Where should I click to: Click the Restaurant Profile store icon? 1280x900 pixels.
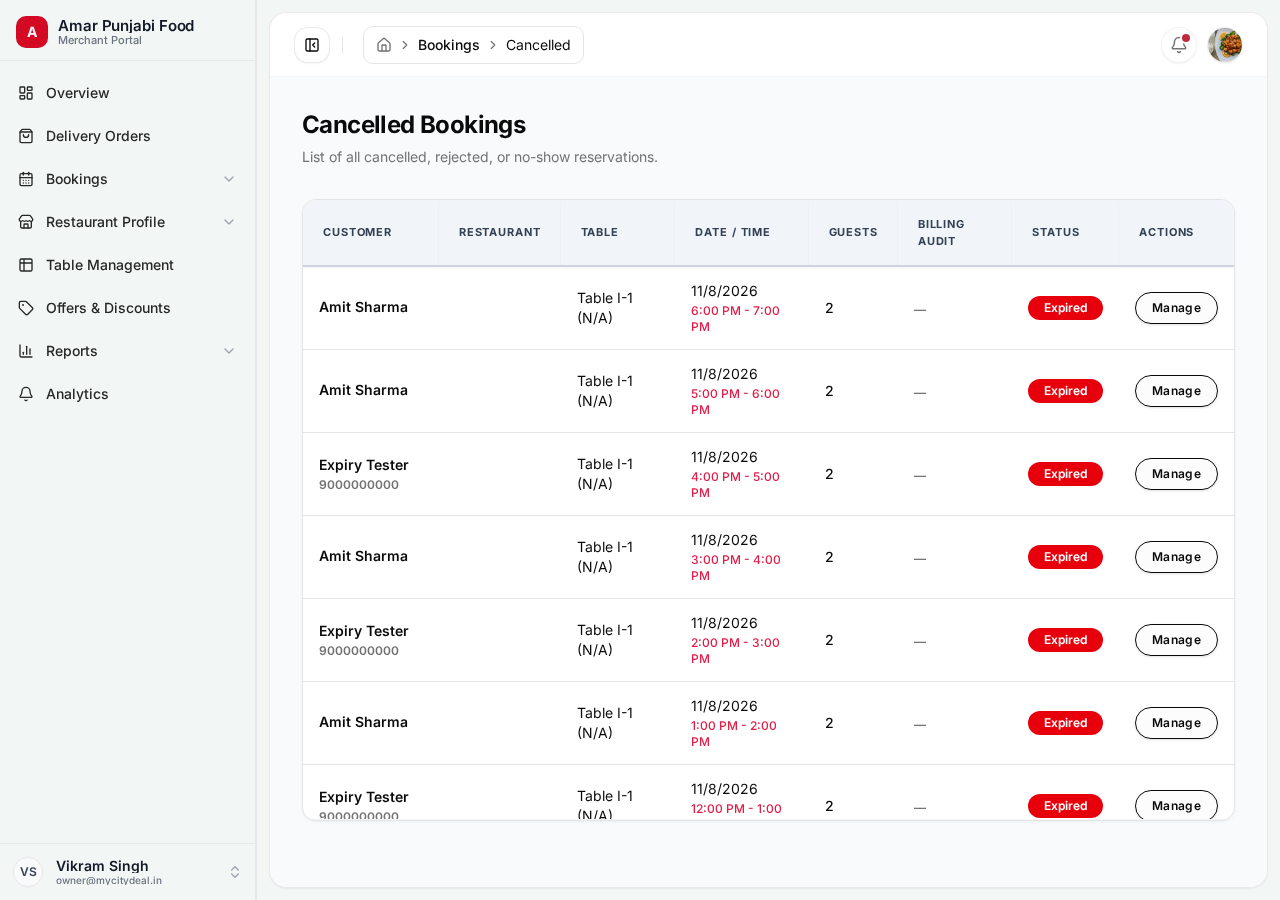26,222
